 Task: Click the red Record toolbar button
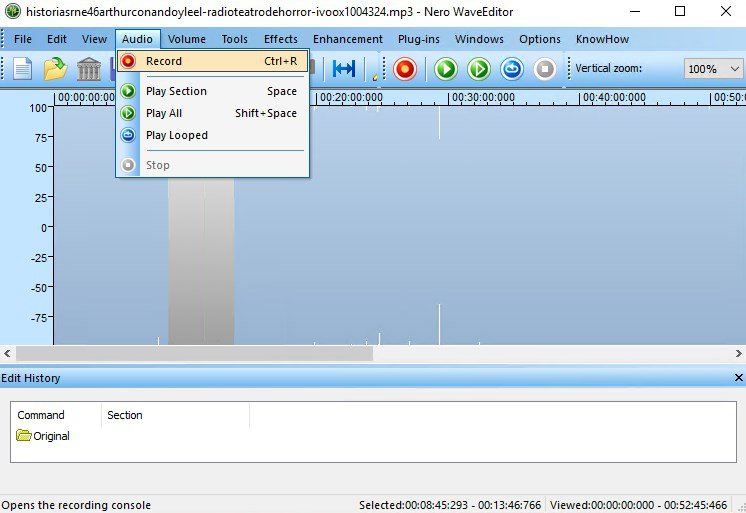[x=405, y=69]
